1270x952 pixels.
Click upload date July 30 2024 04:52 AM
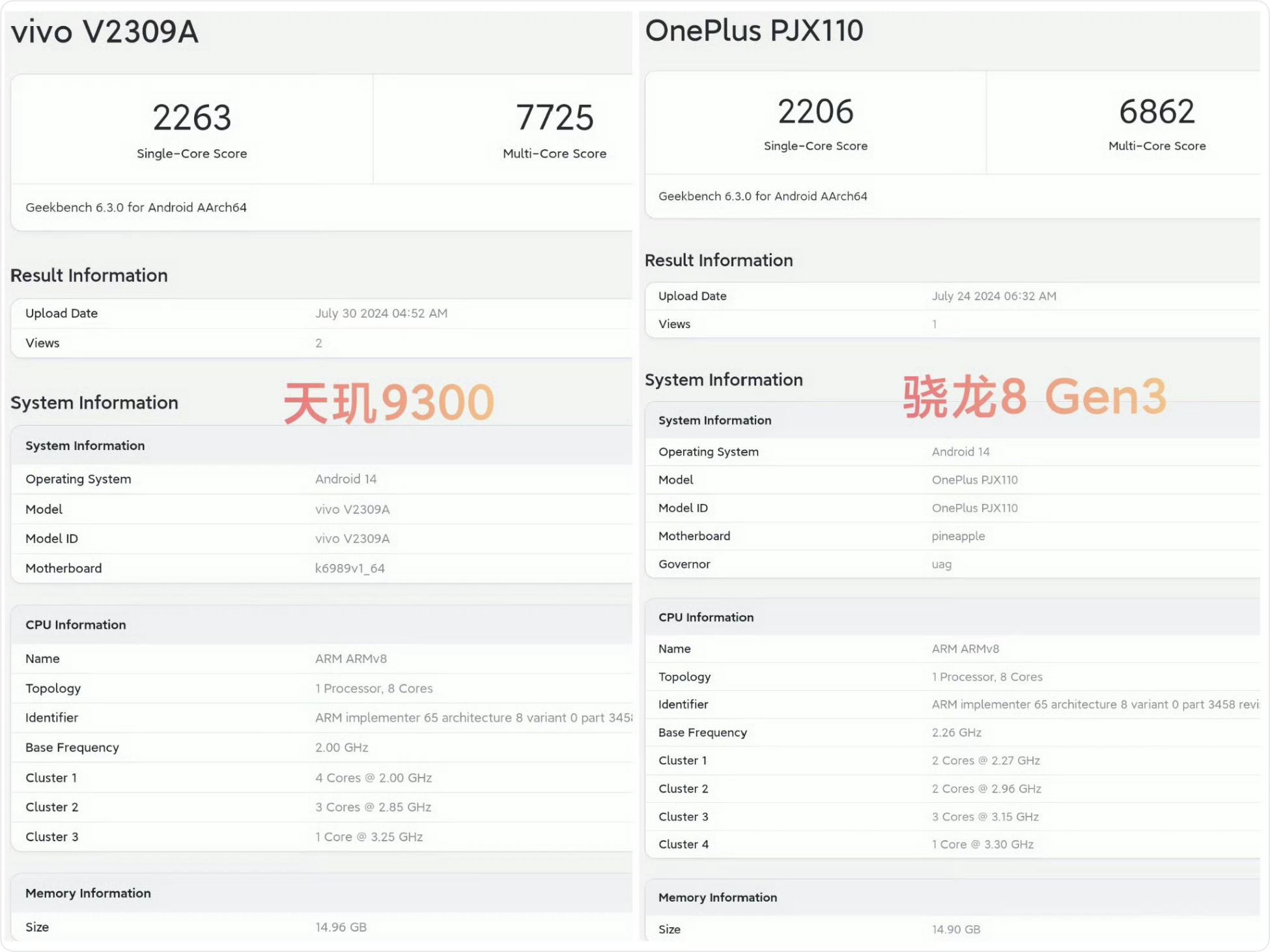pos(381,313)
